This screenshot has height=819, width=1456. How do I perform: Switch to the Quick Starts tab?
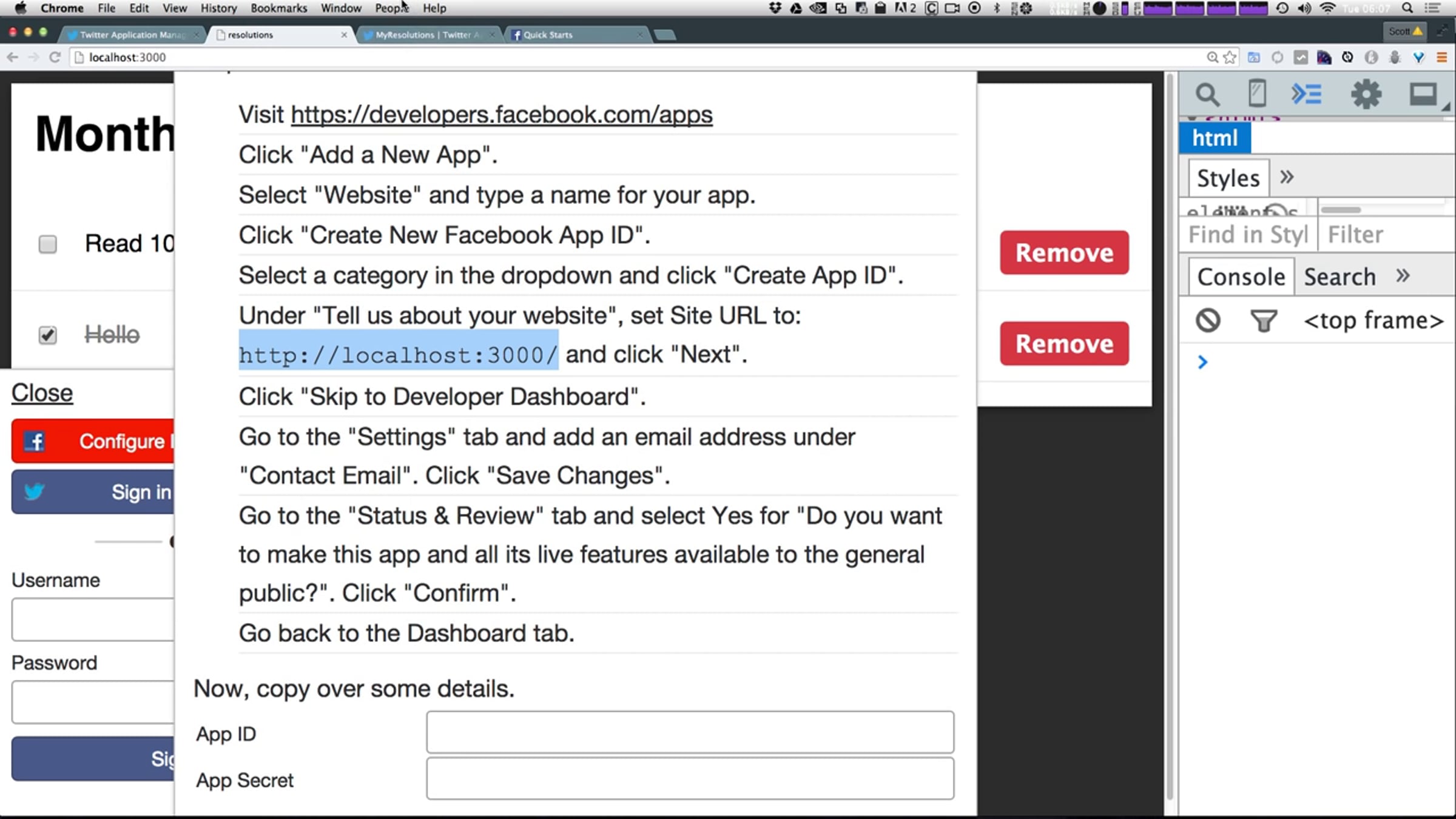coord(548,35)
